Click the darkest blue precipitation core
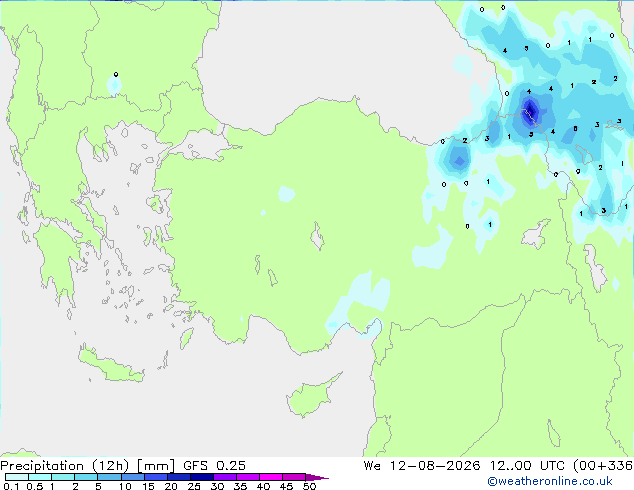The width and height of the screenshot is (634, 490). pos(530,110)
